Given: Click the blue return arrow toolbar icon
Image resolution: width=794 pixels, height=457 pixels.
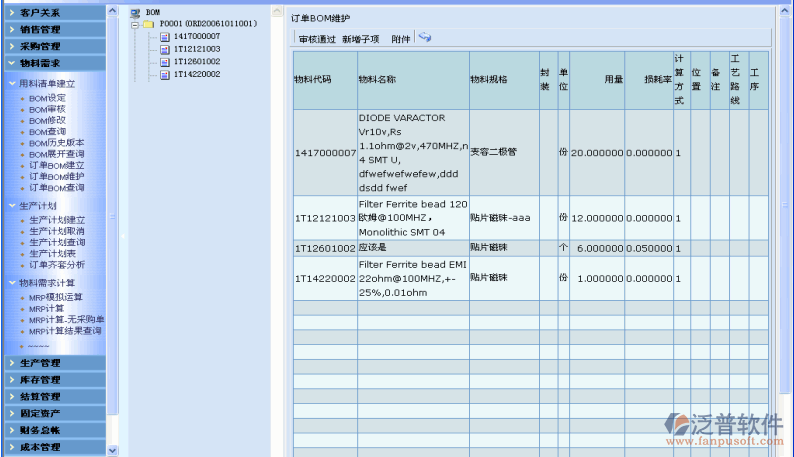Looking at the screenshot, I should tap(425, 38).
